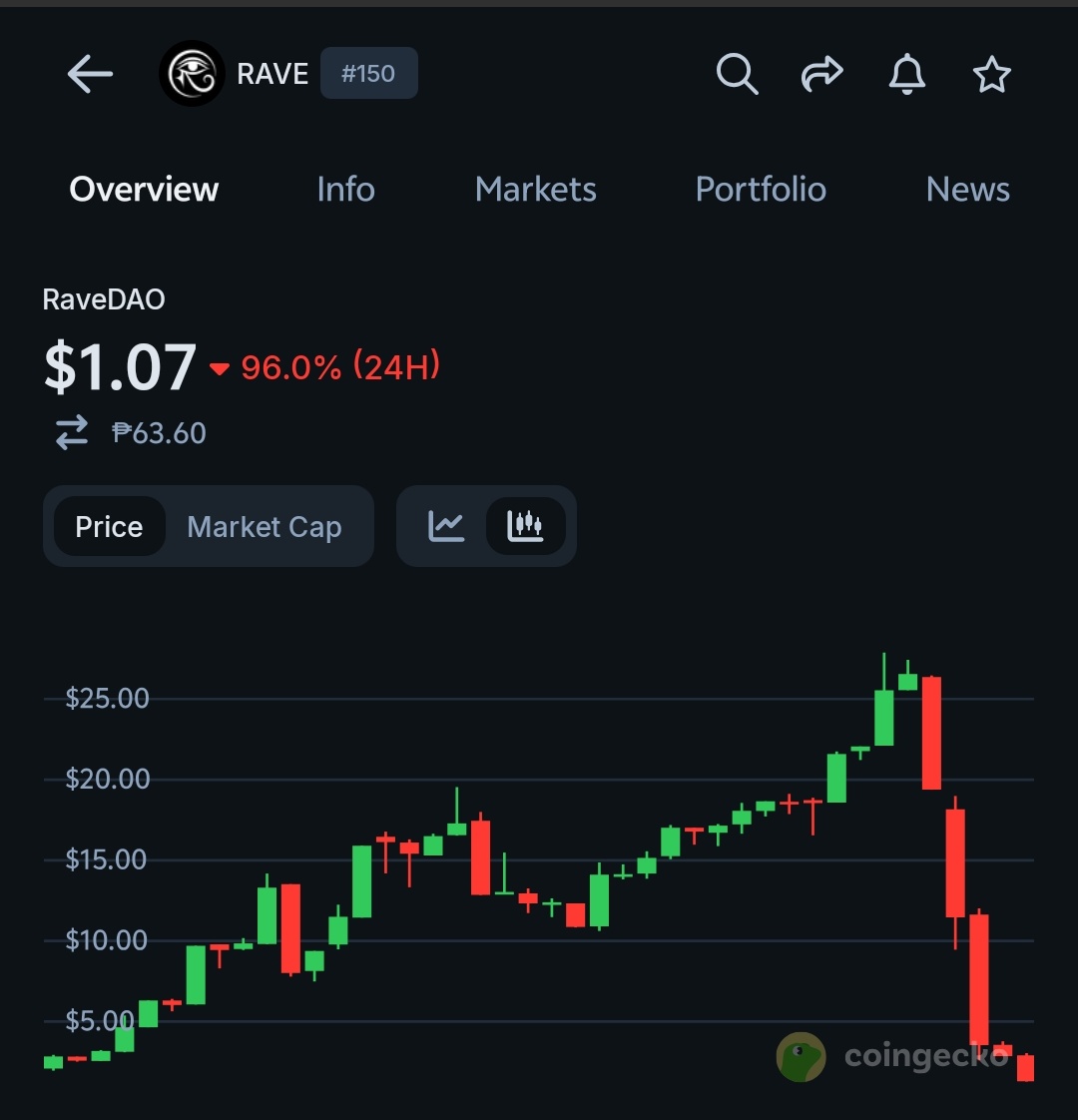Share RAVE using the share arrow icon
The width and height of the screenshot is (1078, 1120).
point(822,74)
